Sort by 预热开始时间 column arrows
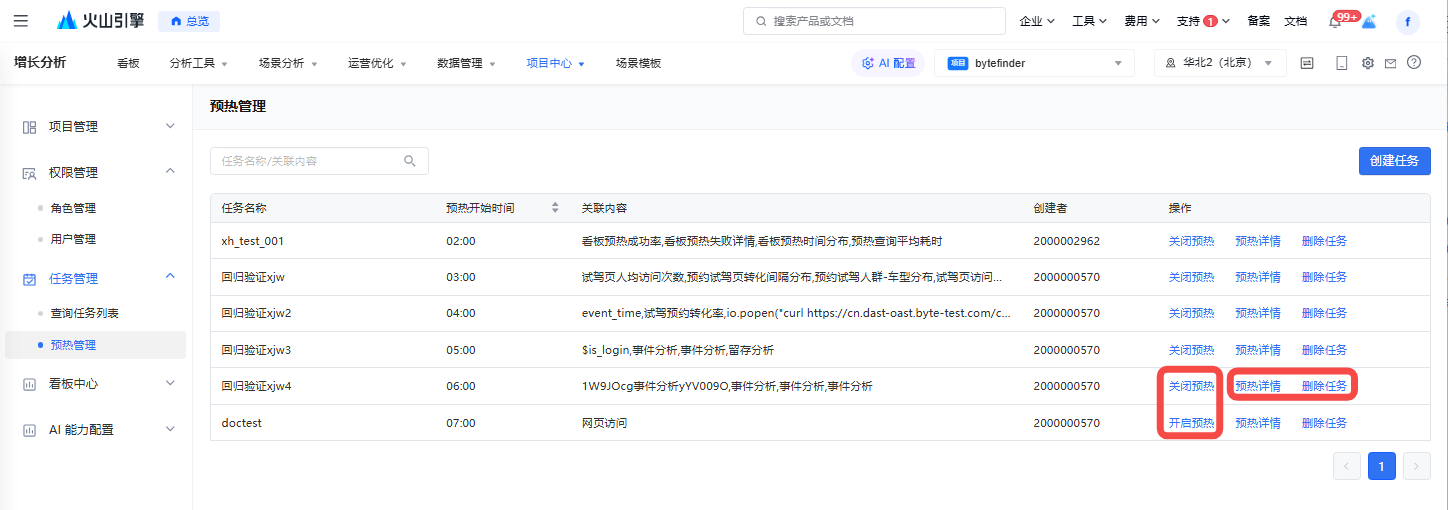This screenshot has width=1448, height=510. (555, 208)
